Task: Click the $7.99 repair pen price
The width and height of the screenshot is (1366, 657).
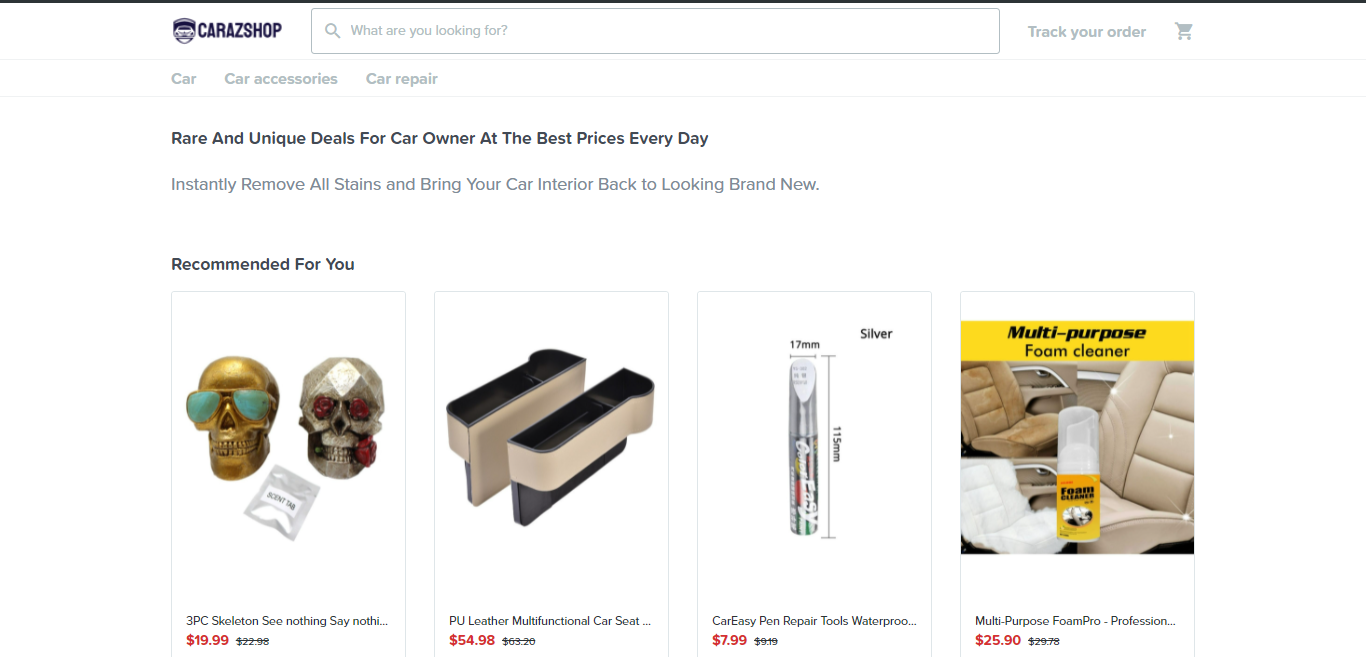Action: coord(729,640)
